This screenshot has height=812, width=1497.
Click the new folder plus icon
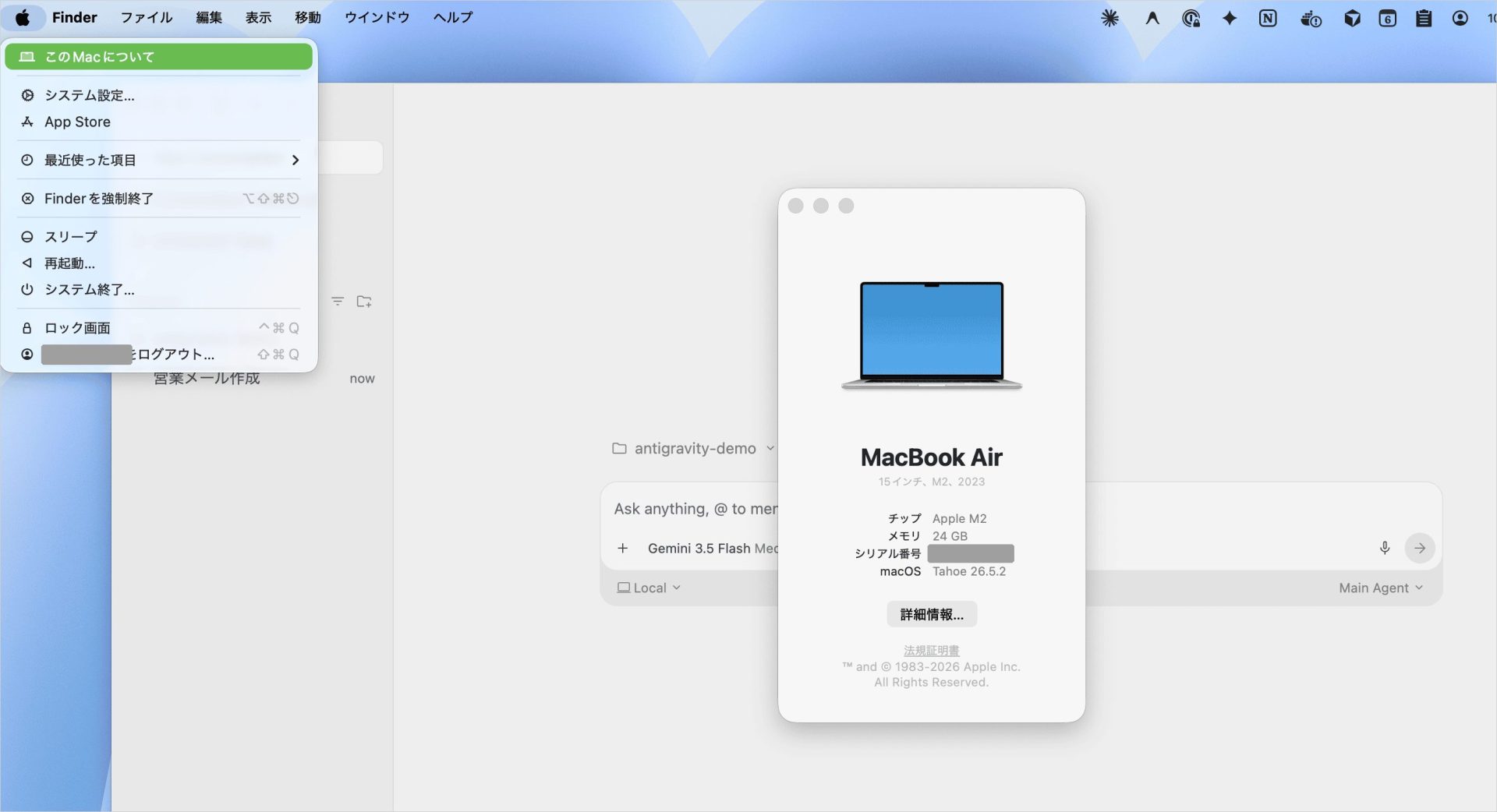364,301
